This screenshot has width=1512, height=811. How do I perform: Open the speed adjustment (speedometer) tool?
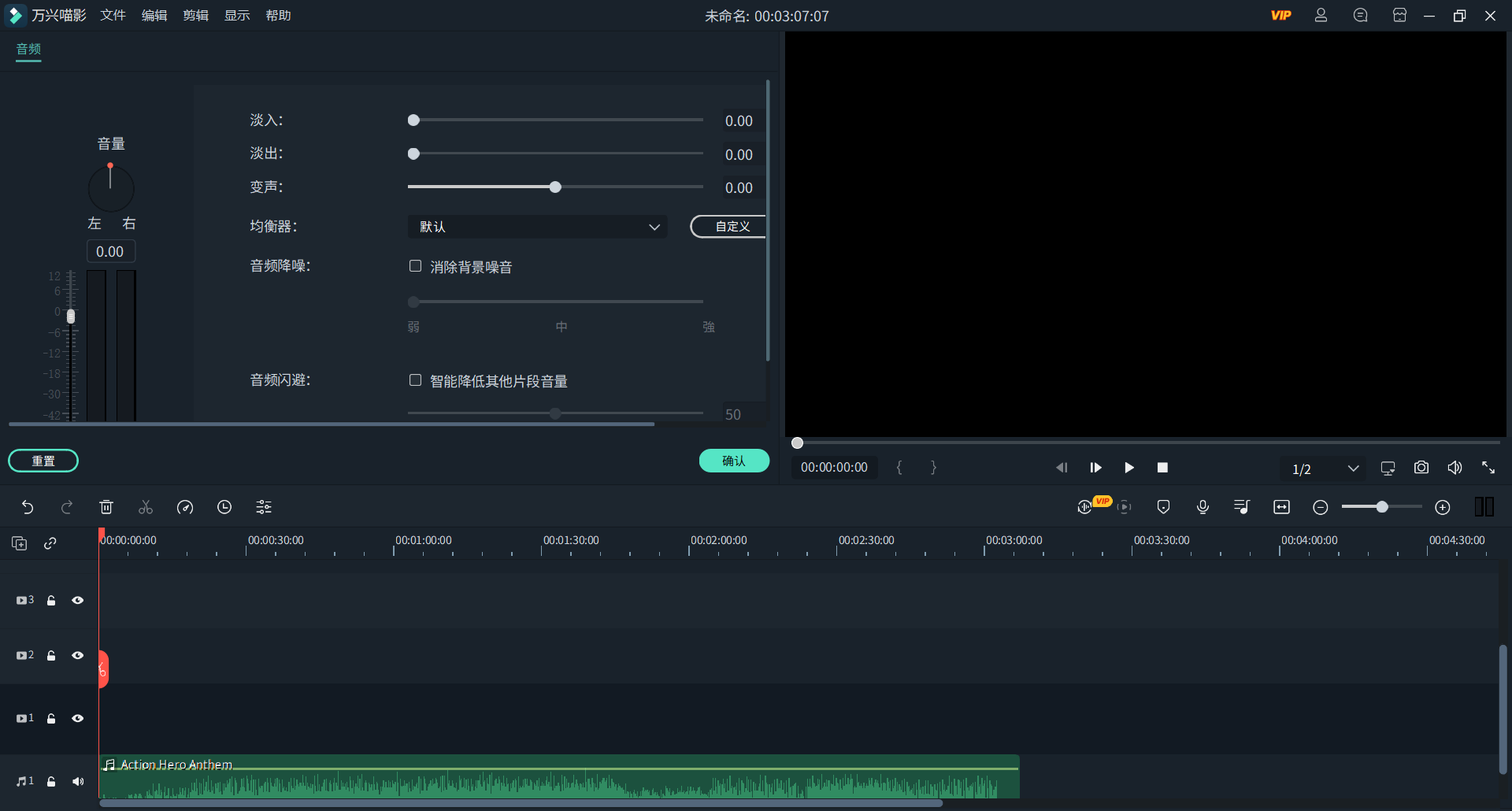click(x=185, y=507)
